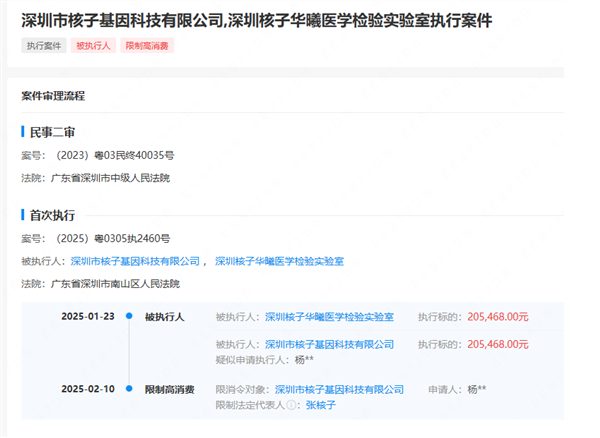
Task: Click the 首次执行 stage heading
Action: tap(52, 215)
